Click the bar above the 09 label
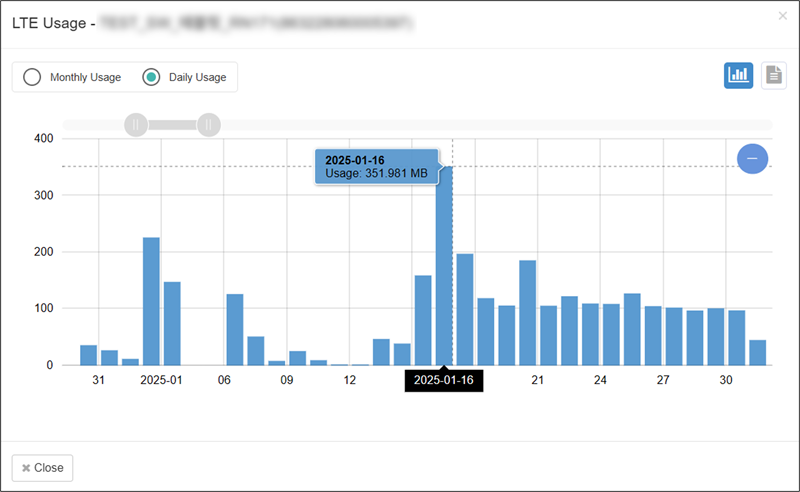This screenshot has height=492, width=800. (297, 358)
